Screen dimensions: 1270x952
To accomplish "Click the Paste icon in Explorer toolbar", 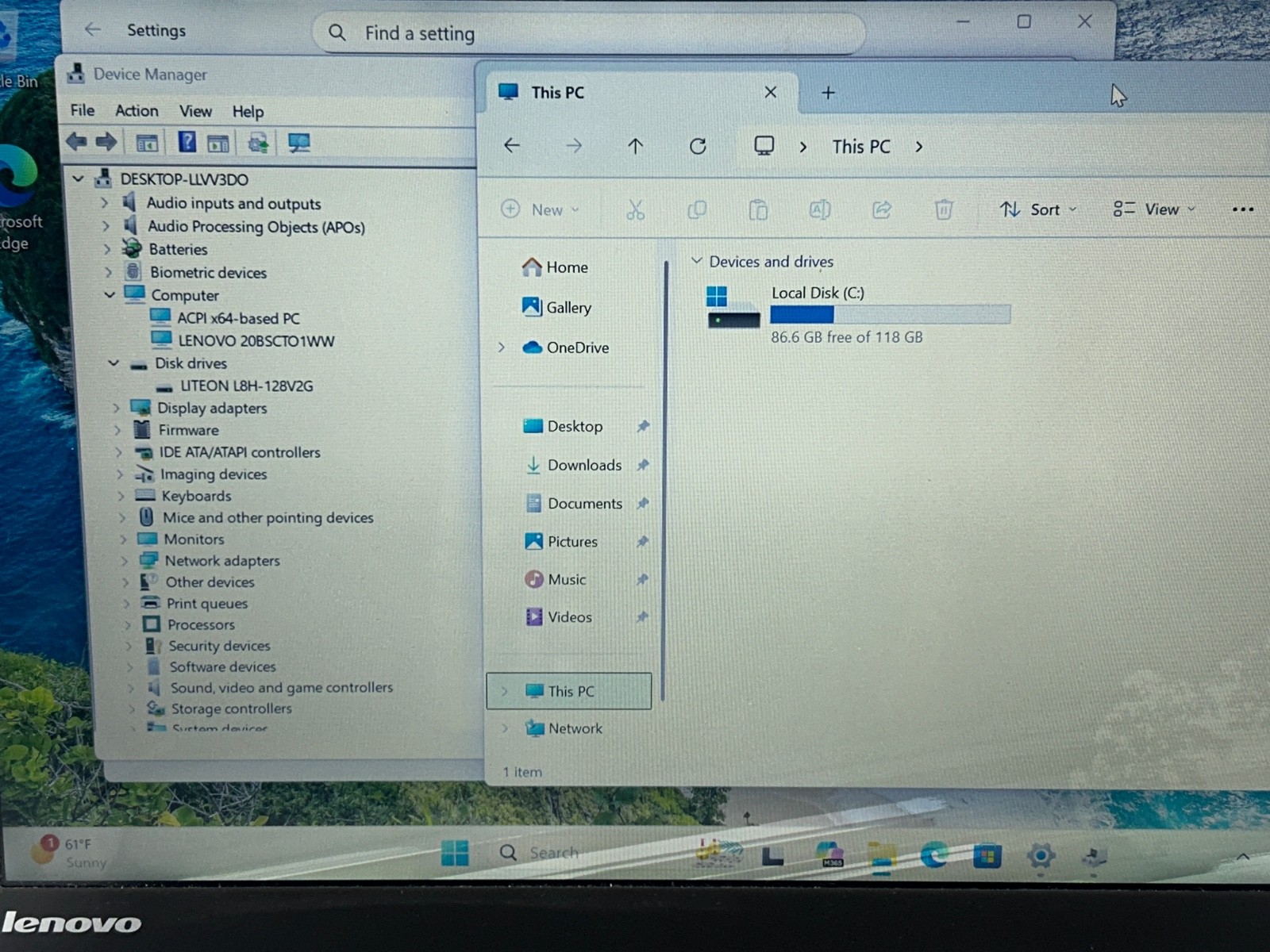I will (x=759, y=209).
